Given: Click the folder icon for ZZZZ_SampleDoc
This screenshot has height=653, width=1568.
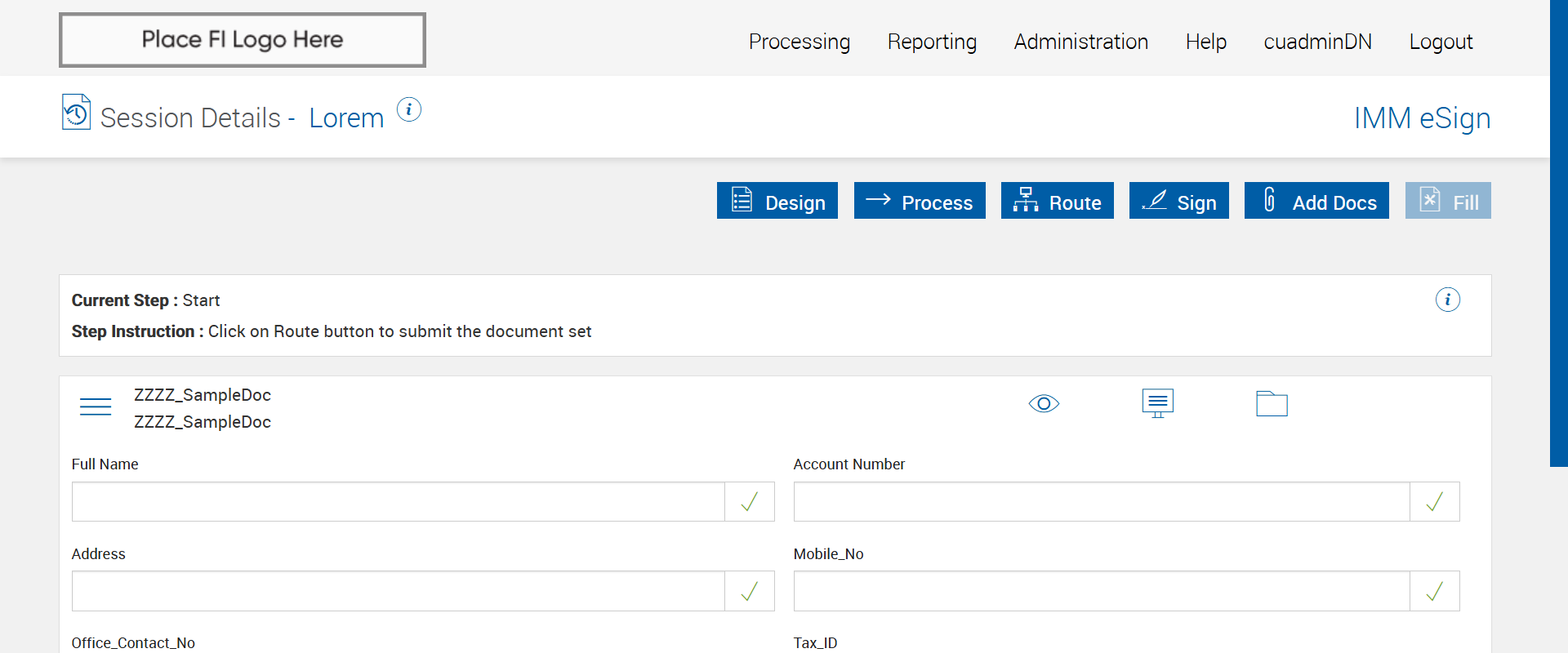Looking at the screenshot, I should point(1272,404).
